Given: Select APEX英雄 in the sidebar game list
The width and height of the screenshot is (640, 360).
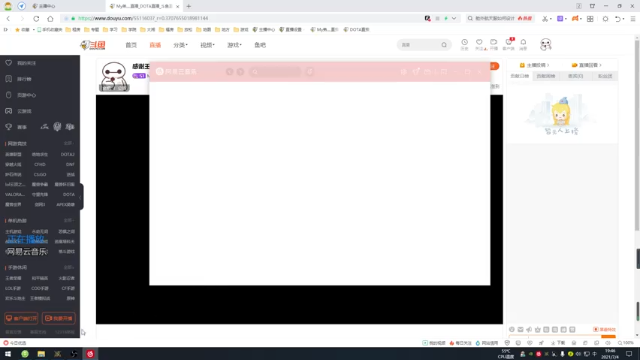Looking at the screenshot, I should coord(65,204).
